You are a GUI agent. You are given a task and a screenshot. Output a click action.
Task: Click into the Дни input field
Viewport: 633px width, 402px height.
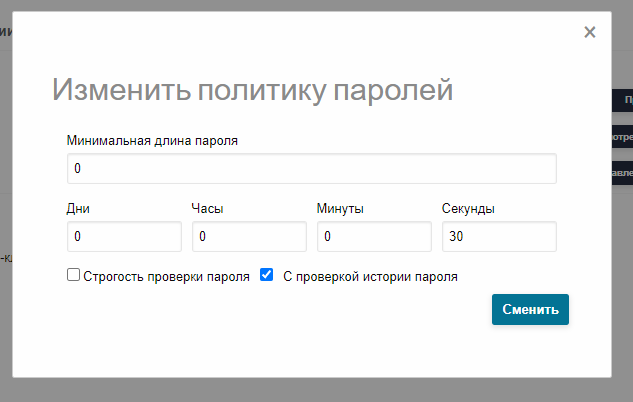coord(124,236)
